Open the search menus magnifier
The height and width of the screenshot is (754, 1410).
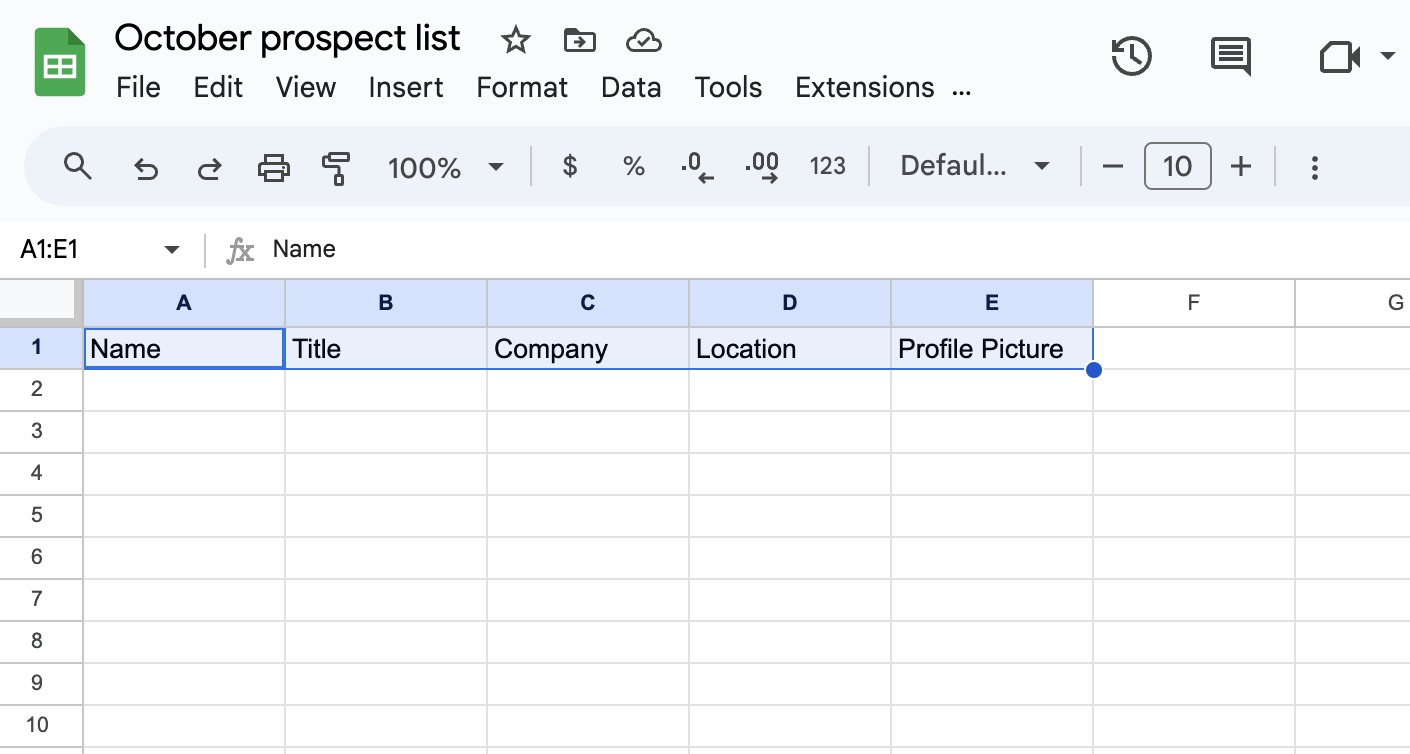pos(77,166)
